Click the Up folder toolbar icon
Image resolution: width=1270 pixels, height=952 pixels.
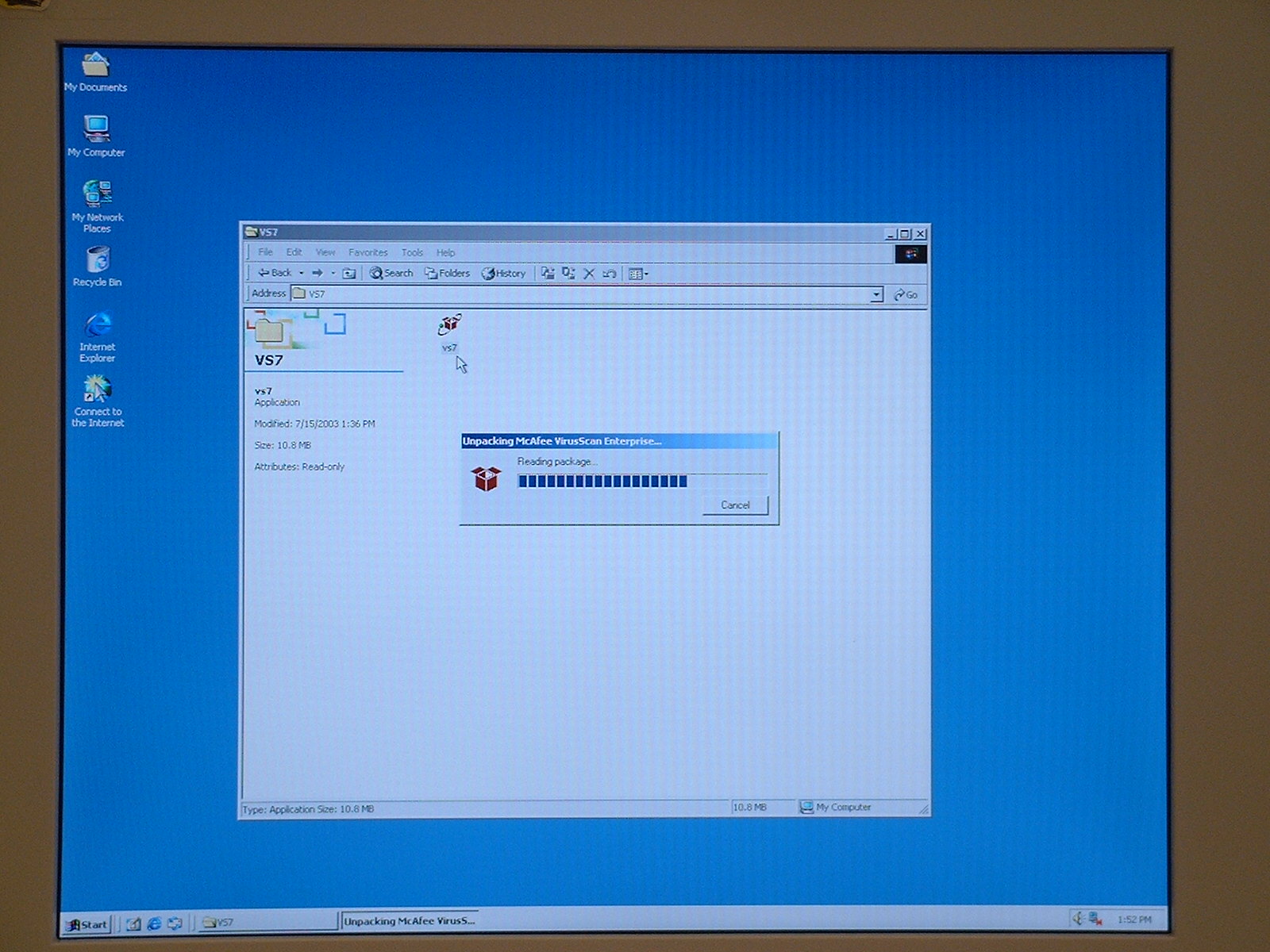point(348,274)
